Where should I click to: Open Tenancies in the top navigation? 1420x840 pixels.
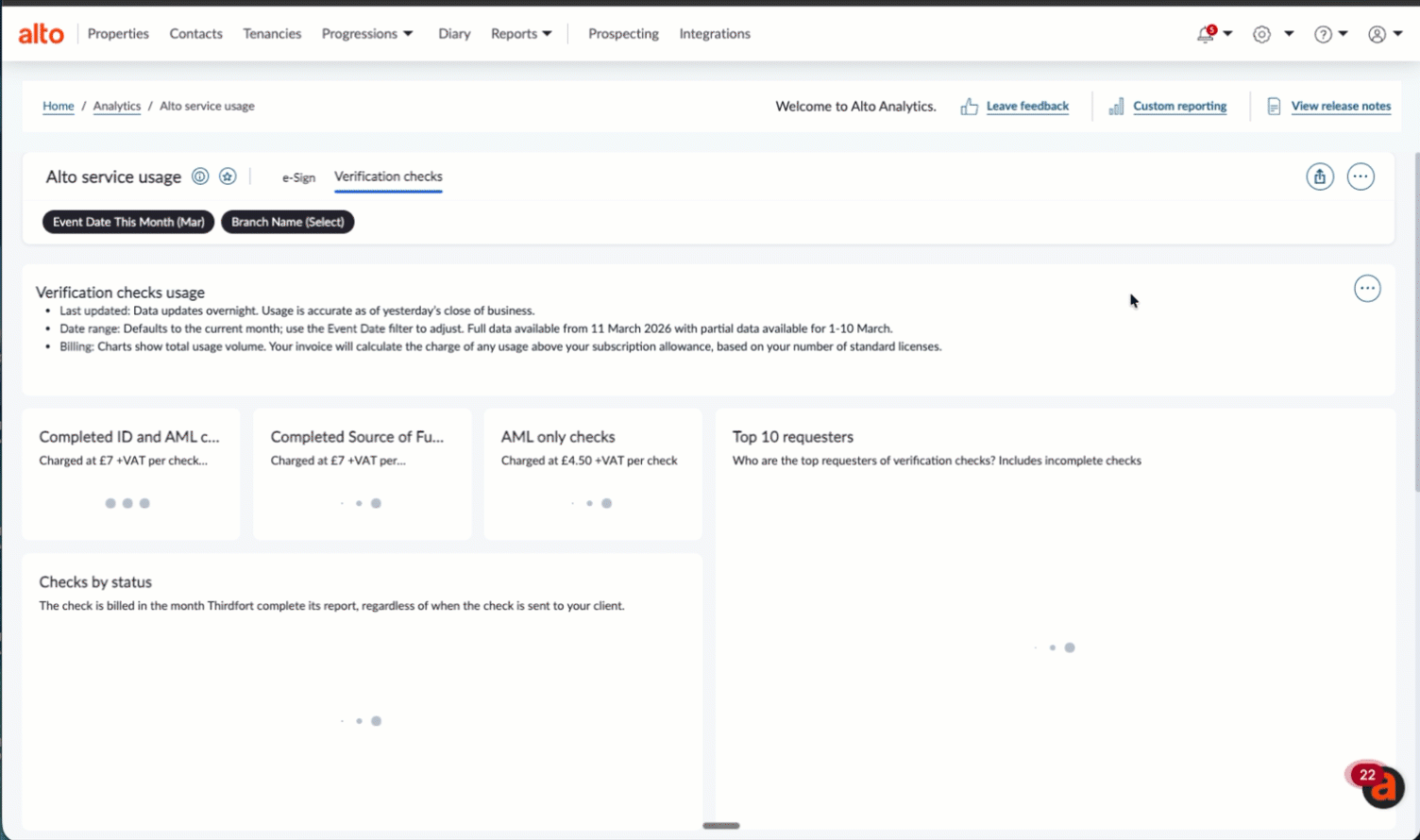272,34
